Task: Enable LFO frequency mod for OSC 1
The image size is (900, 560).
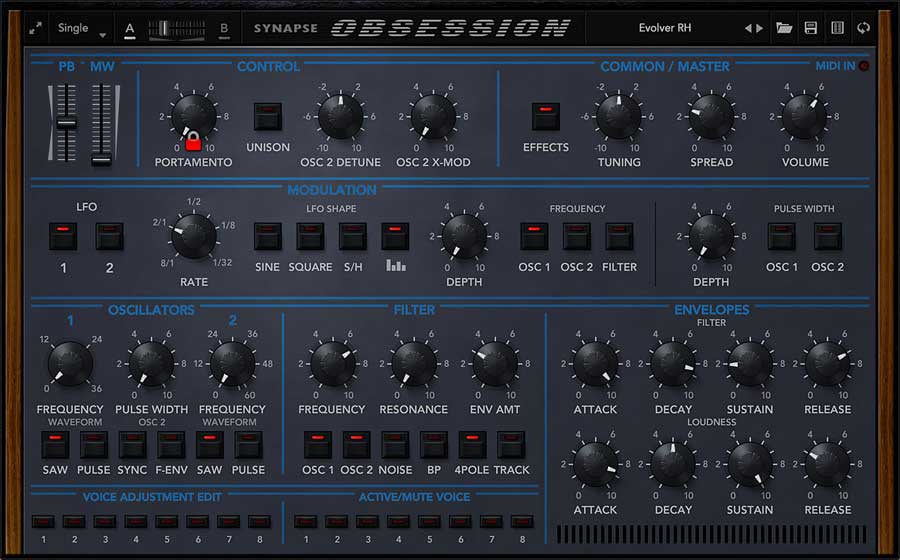Action: [534, 236]
